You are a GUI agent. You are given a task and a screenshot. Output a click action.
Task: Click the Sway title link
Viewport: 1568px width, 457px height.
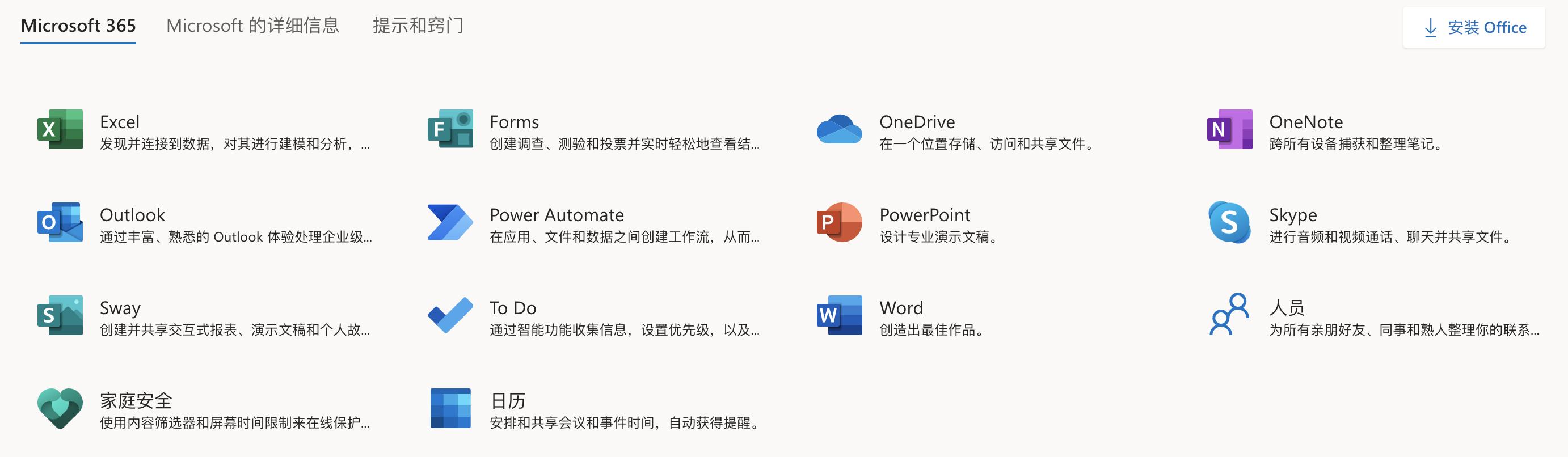[120, 308]
